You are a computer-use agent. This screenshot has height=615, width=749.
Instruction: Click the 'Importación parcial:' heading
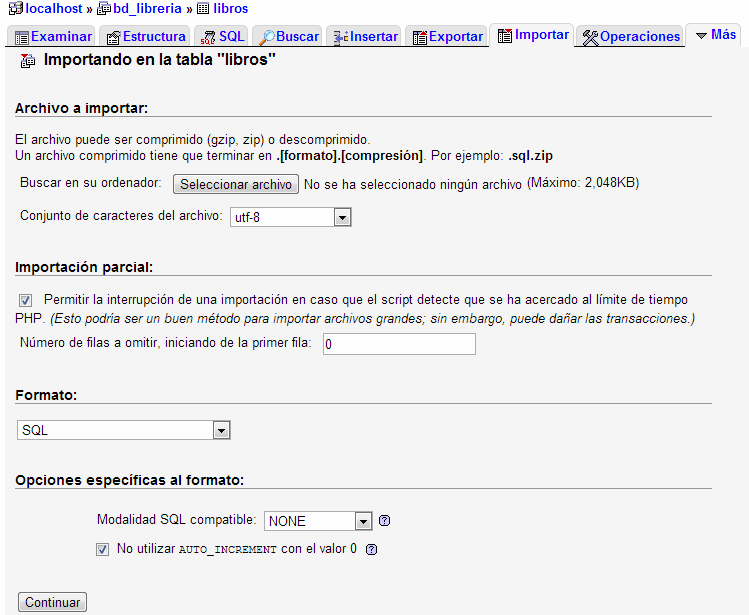(x=84, y=267)
